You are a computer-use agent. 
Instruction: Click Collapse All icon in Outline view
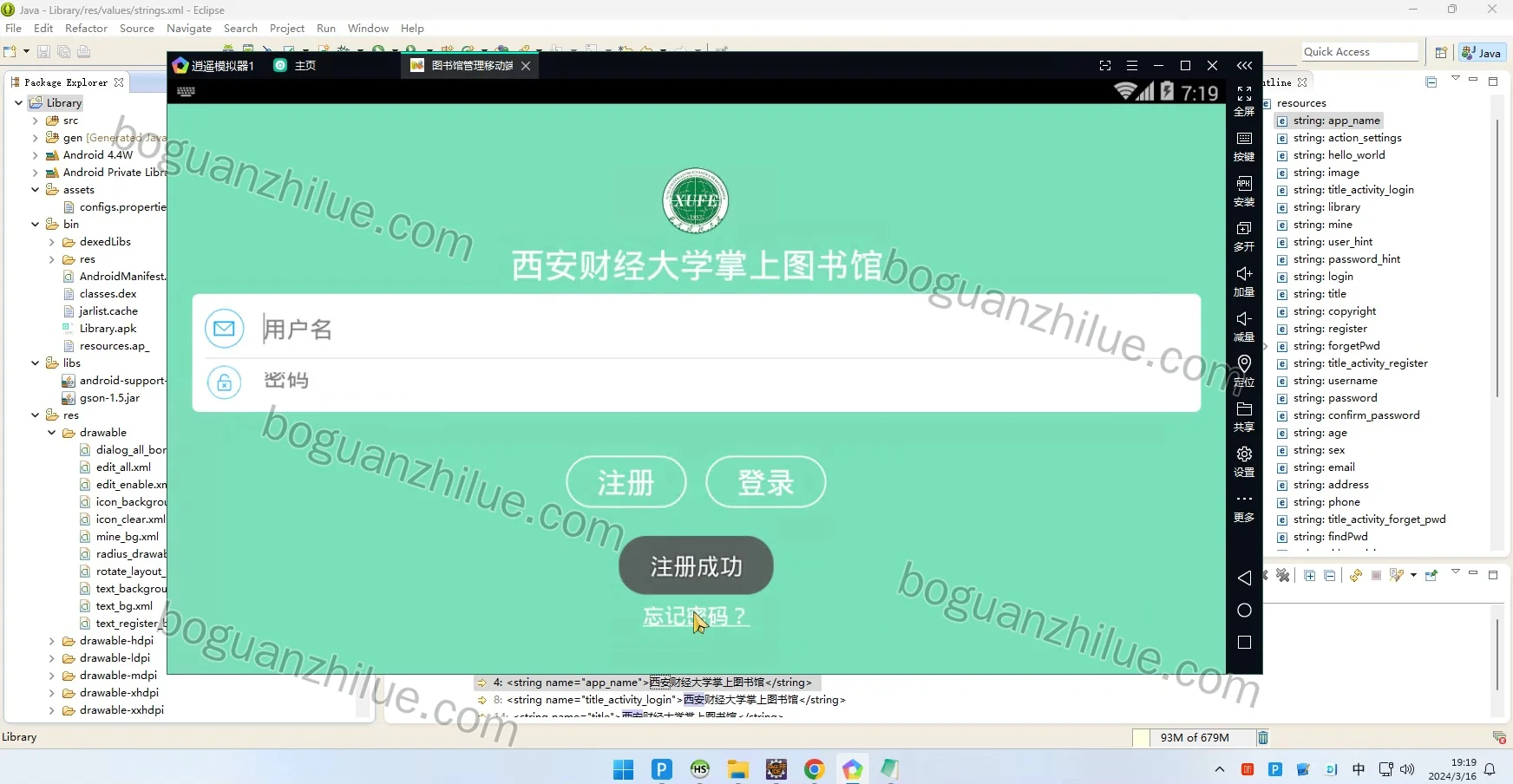pyautogui.click(x=1431, y=82)
